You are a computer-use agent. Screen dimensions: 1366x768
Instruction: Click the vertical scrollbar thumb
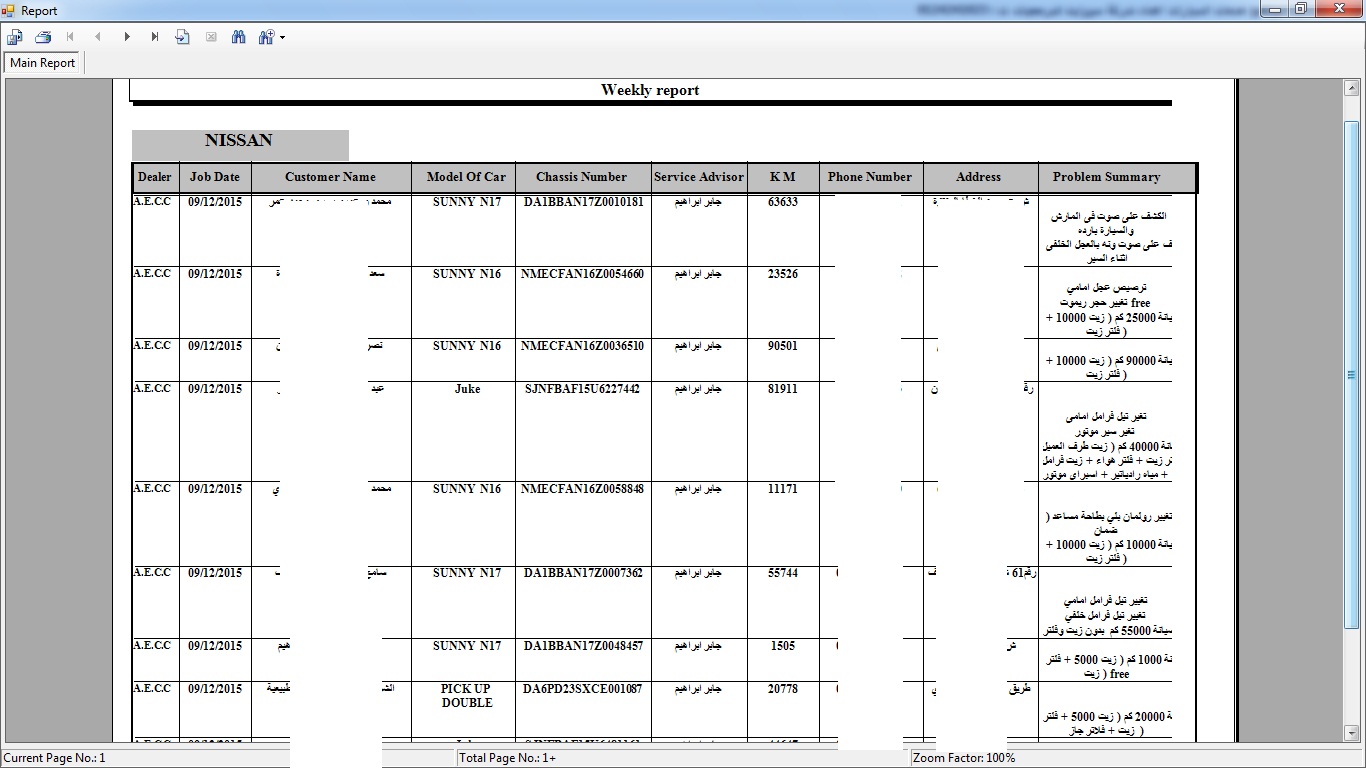click(x=1352, y=375)
